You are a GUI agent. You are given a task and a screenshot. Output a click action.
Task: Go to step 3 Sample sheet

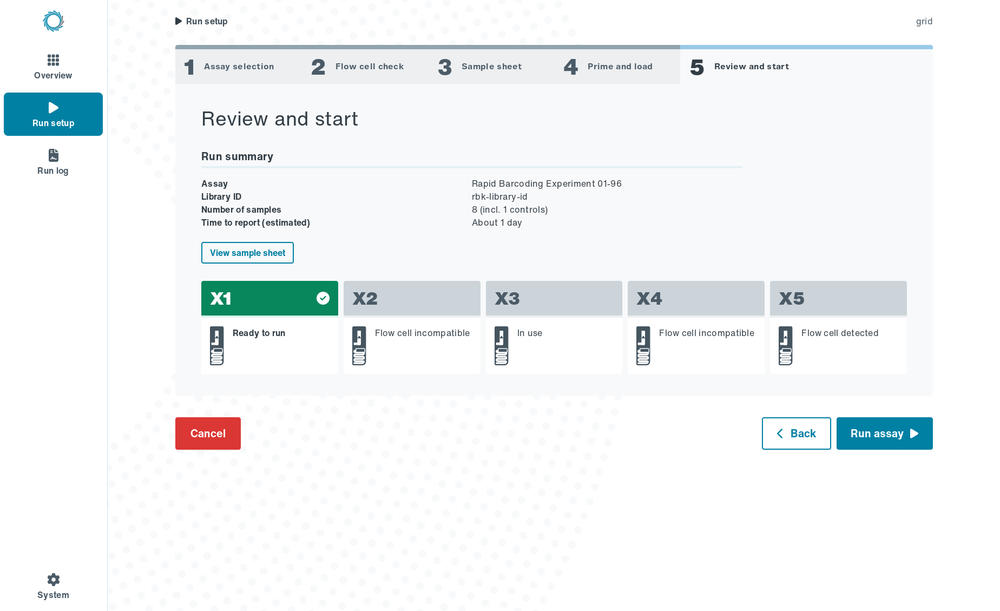click(x=491, y=66)
